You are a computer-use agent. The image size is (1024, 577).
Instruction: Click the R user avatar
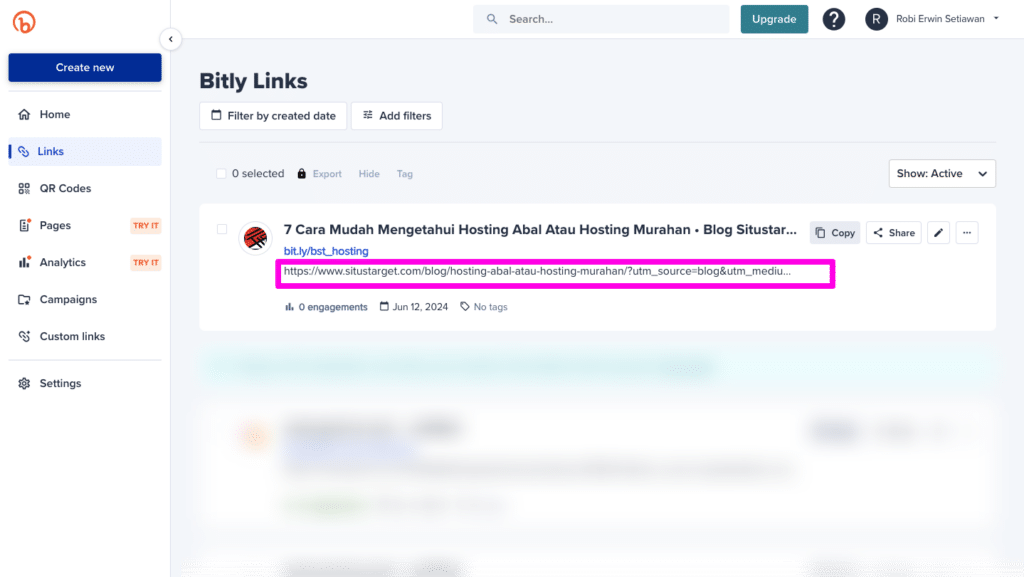876,19
